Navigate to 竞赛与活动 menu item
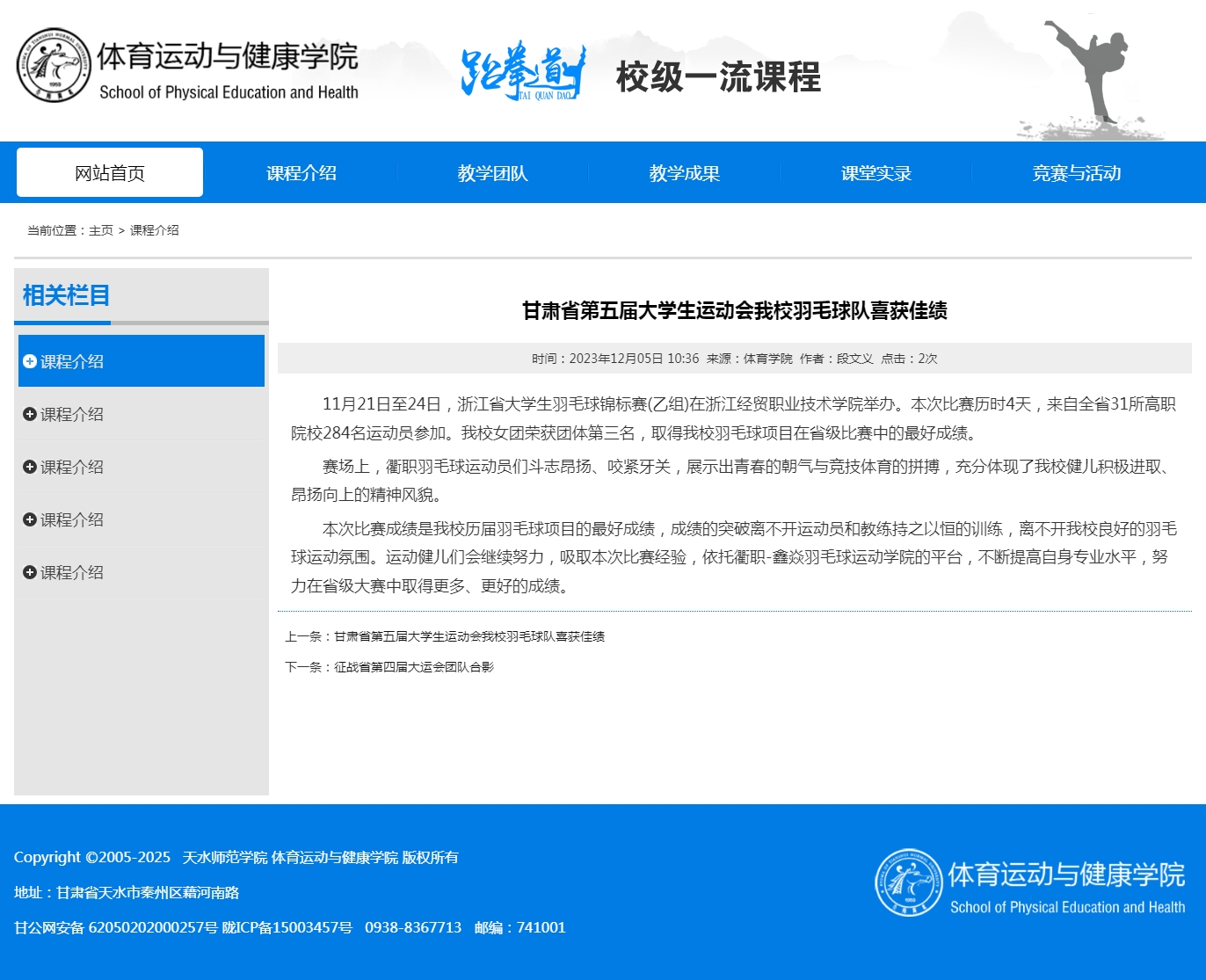Screen dimensions: 1206x980 pyautogui.click(x=1076, y=173)
